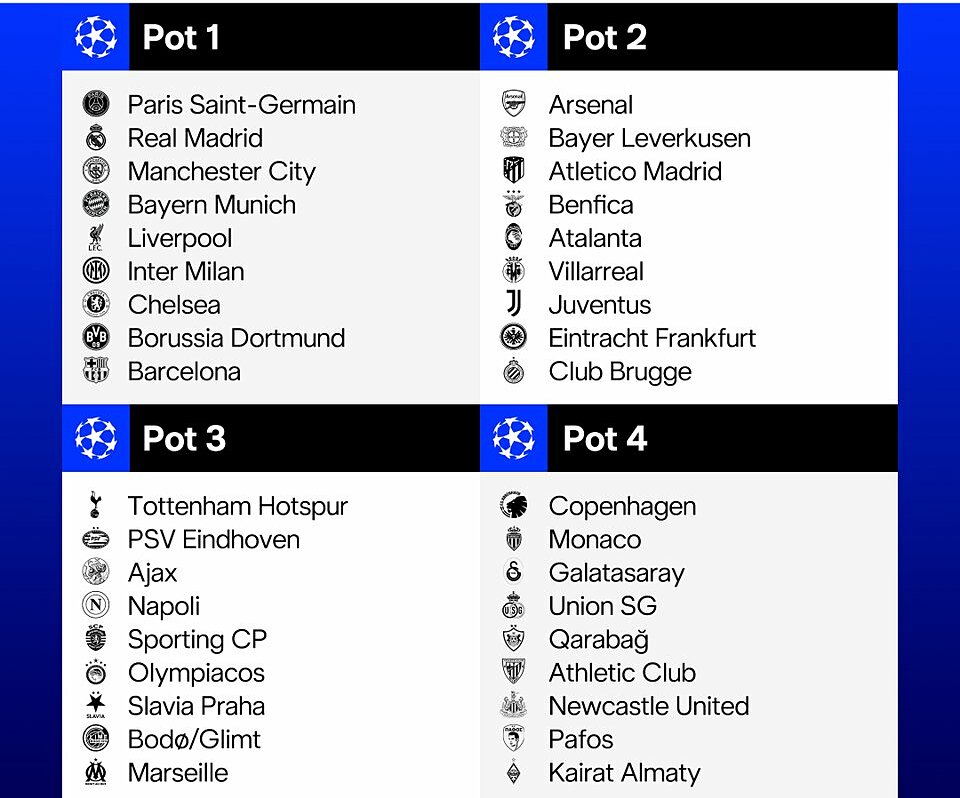960x798 pixels.
Task: Open the Bayer Leverkusen team name
Action: [649, 138]
